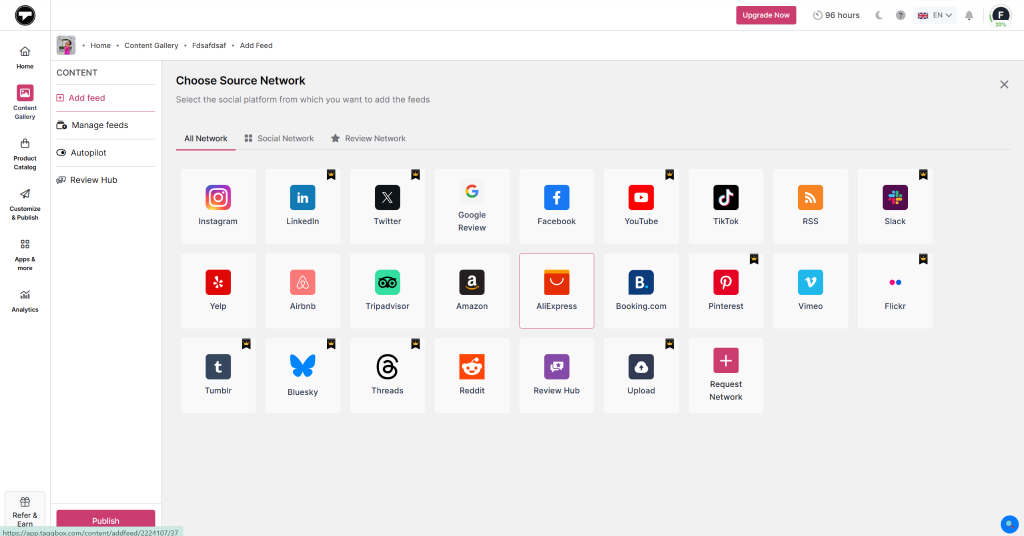
Task: Open the Autopilot menu item
Action: point(106,153)
